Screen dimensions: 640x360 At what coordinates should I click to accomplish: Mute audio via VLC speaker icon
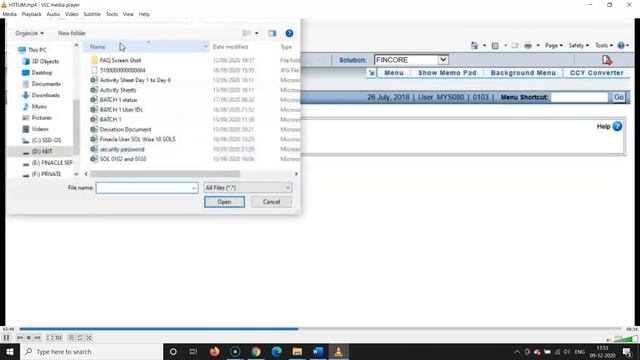tap(609, 340)
